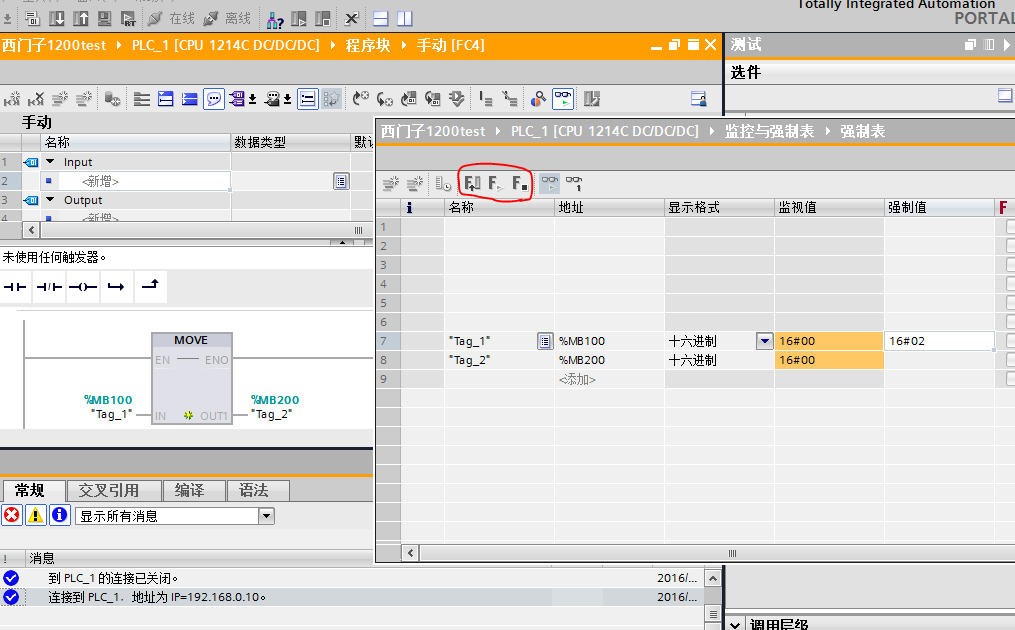
Task: Click the force value field showing 16#02
Action: pyautogui.click(x=939, y=341)
